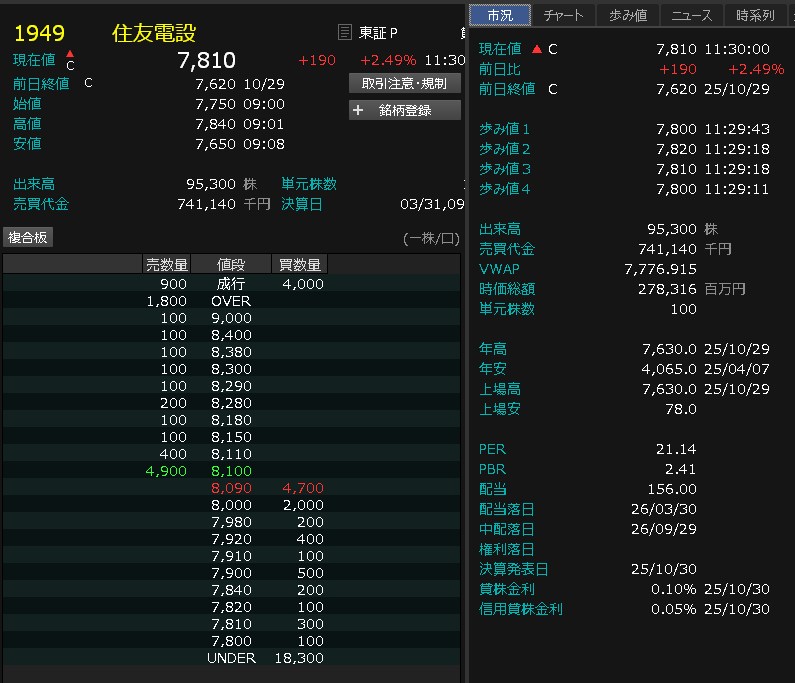Click the 18,300 UNDER buy quantity
The image size is (795, 683).
click(x=299, y=658)
